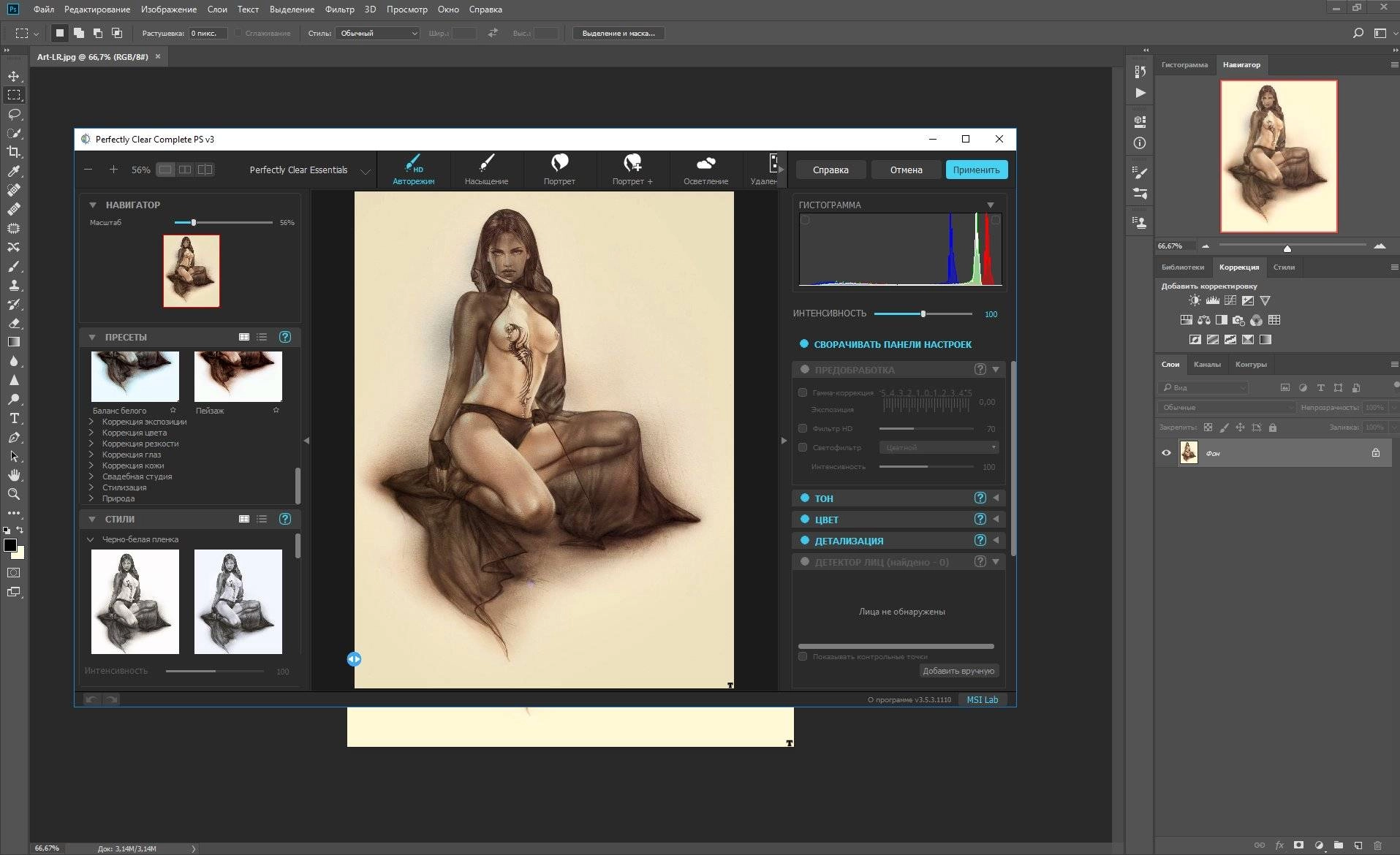Open help for ТОН section
Image resolution: width=1400 pixels, height=855 pixels.
click(x=980, y=498)
